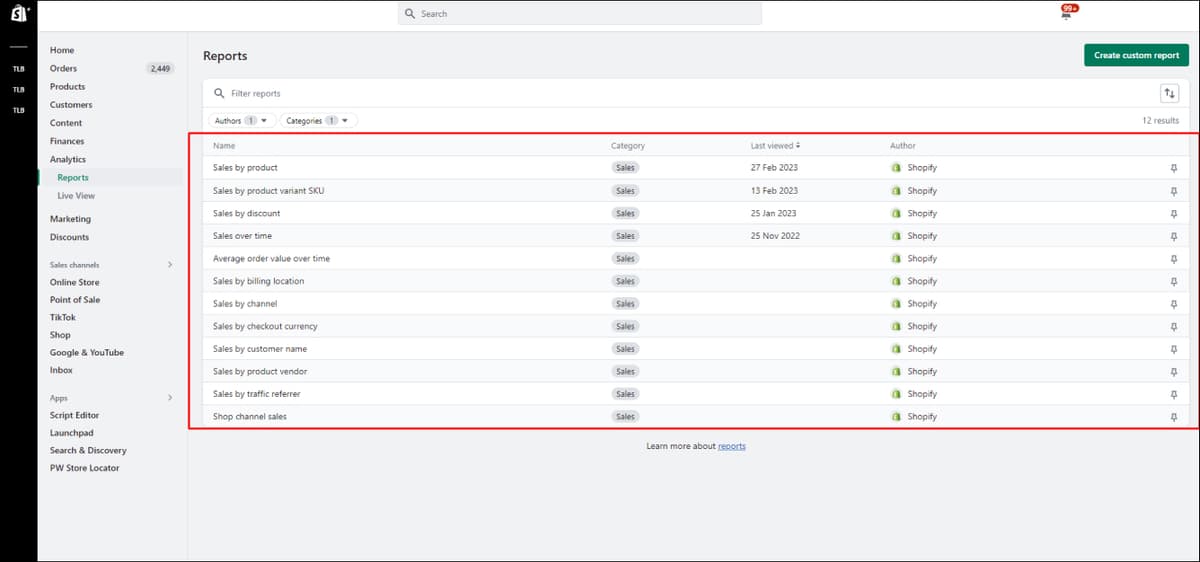Click the 2,449 orders count badge

tap(160, 68)
